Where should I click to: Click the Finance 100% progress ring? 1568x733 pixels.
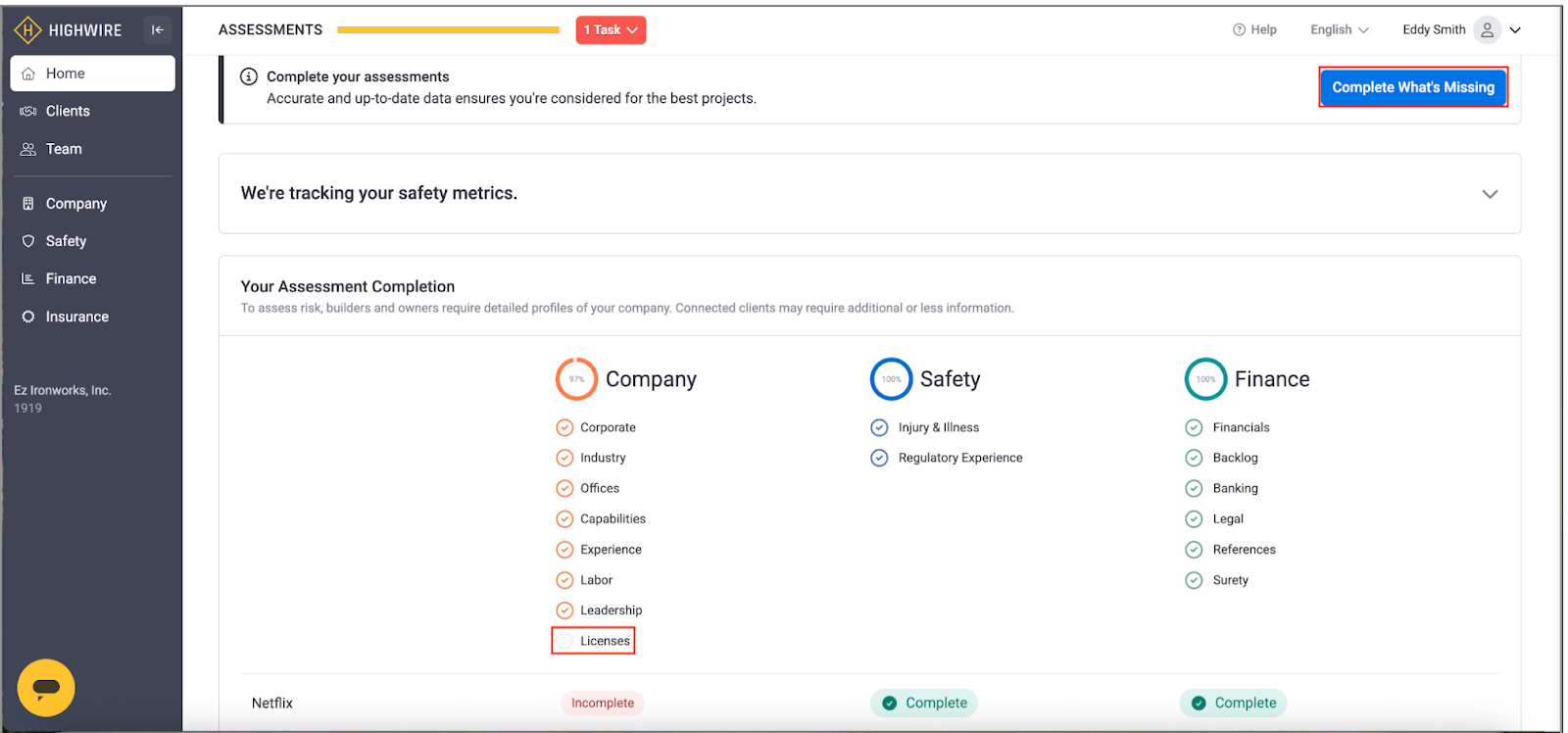[x=1205, y=379]
